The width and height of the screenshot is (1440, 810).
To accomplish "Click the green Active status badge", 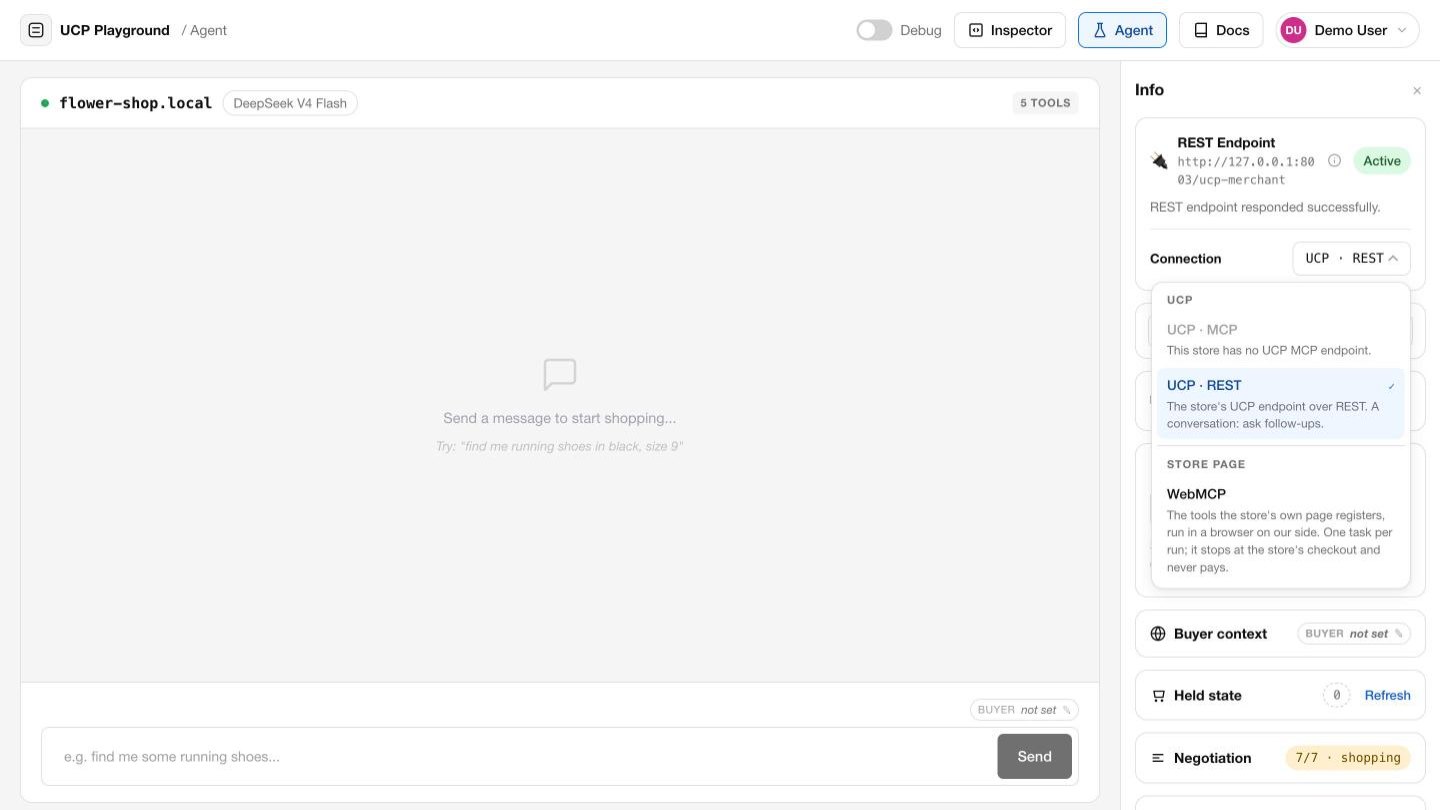I will pos(1382,161).
